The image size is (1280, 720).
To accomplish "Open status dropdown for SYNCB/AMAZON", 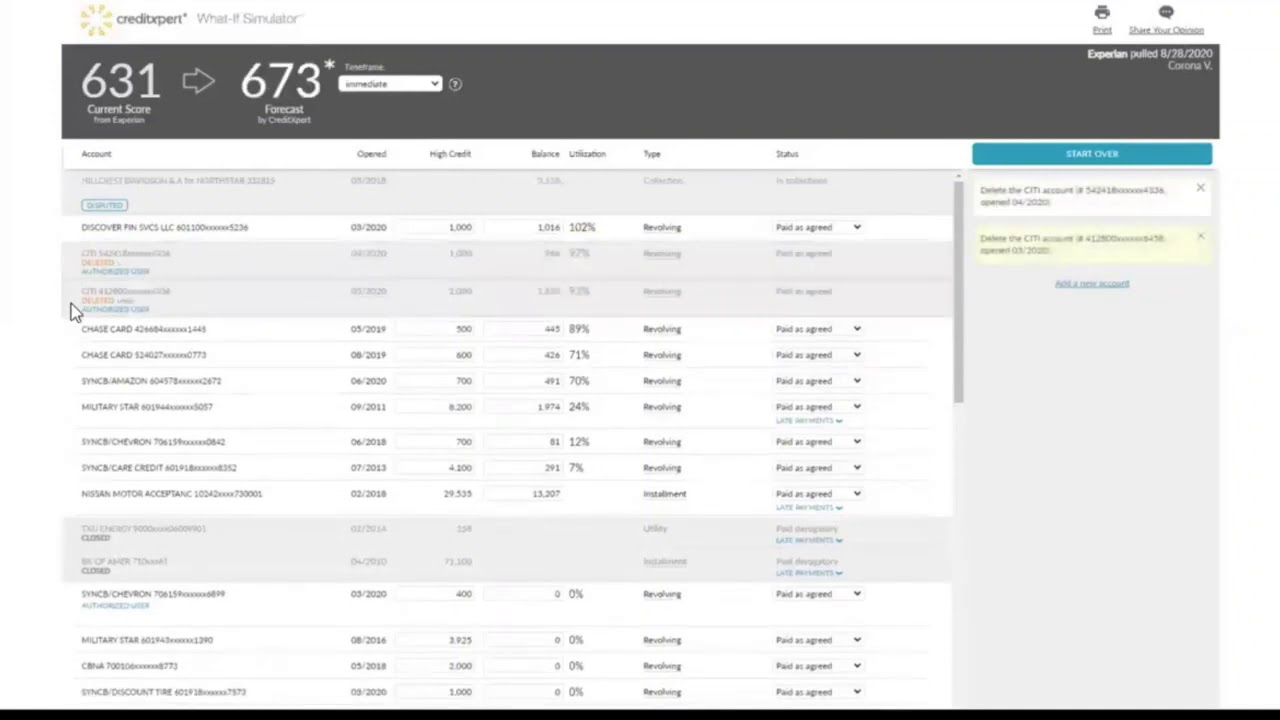I will [818, 381].
